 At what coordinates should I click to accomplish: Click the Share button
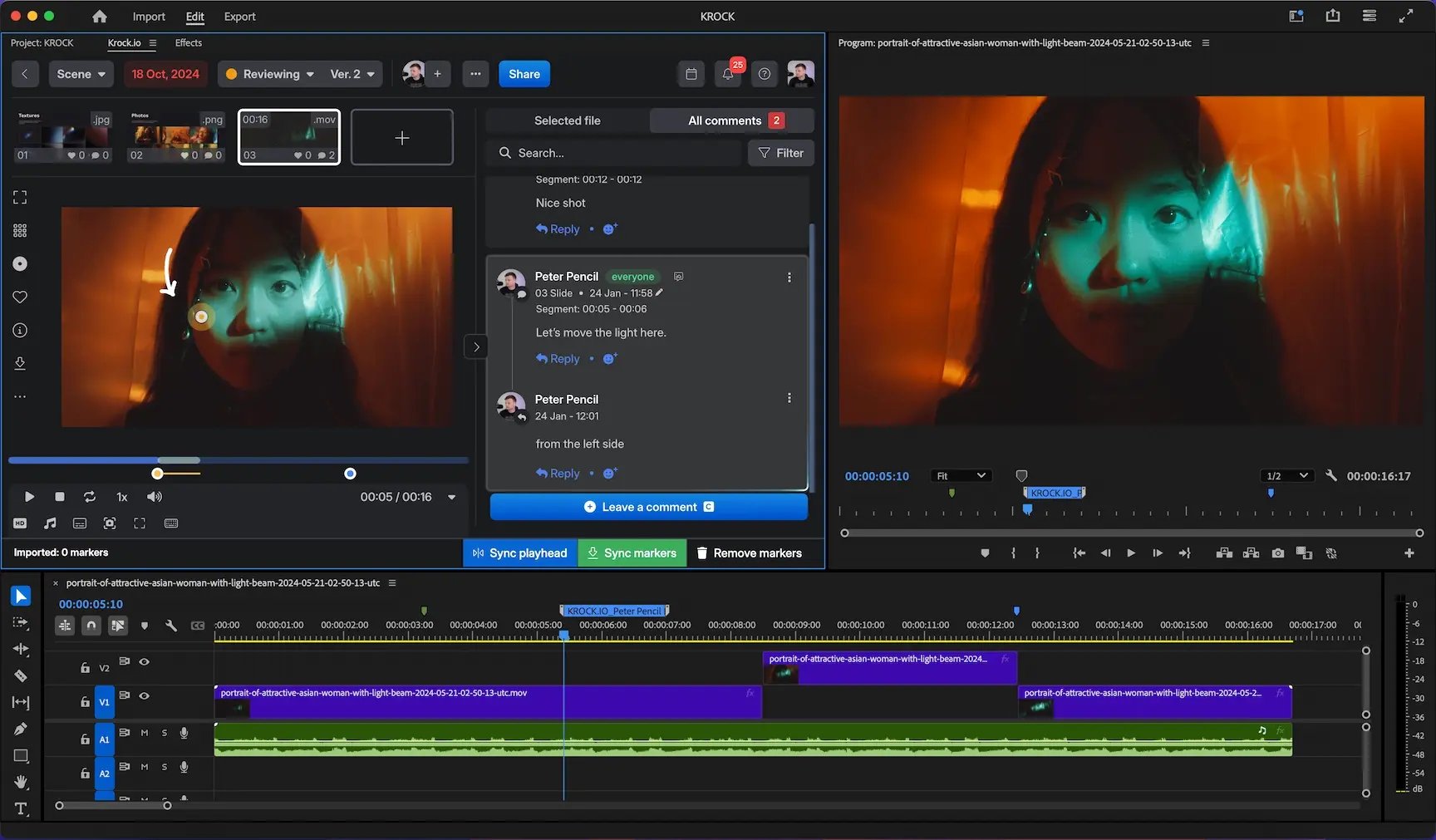524,73
